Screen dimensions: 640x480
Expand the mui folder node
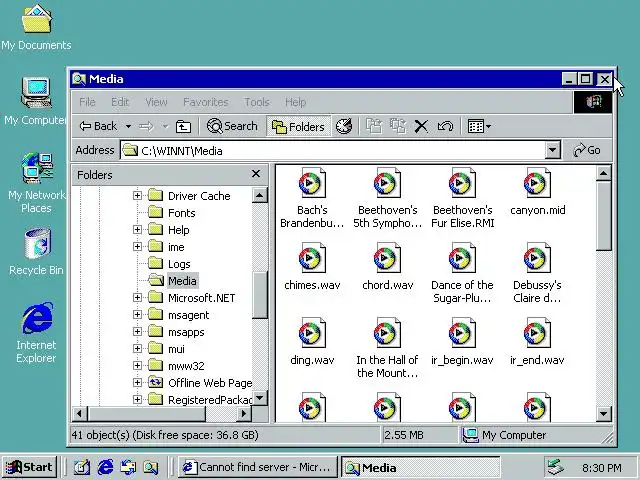137,349
